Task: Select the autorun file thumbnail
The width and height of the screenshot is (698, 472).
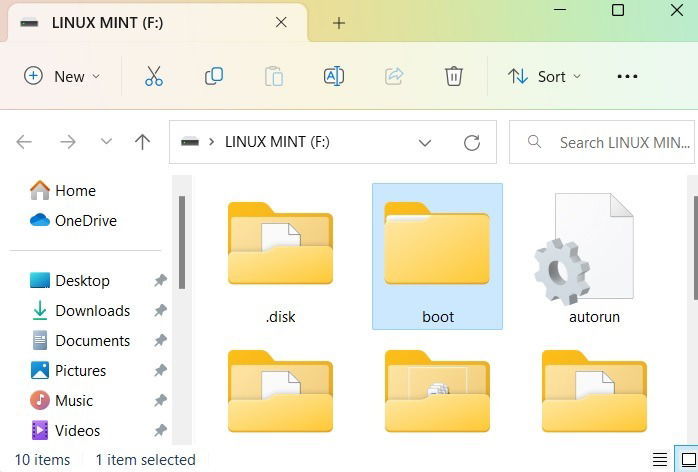Action: (x=593, y=256)
